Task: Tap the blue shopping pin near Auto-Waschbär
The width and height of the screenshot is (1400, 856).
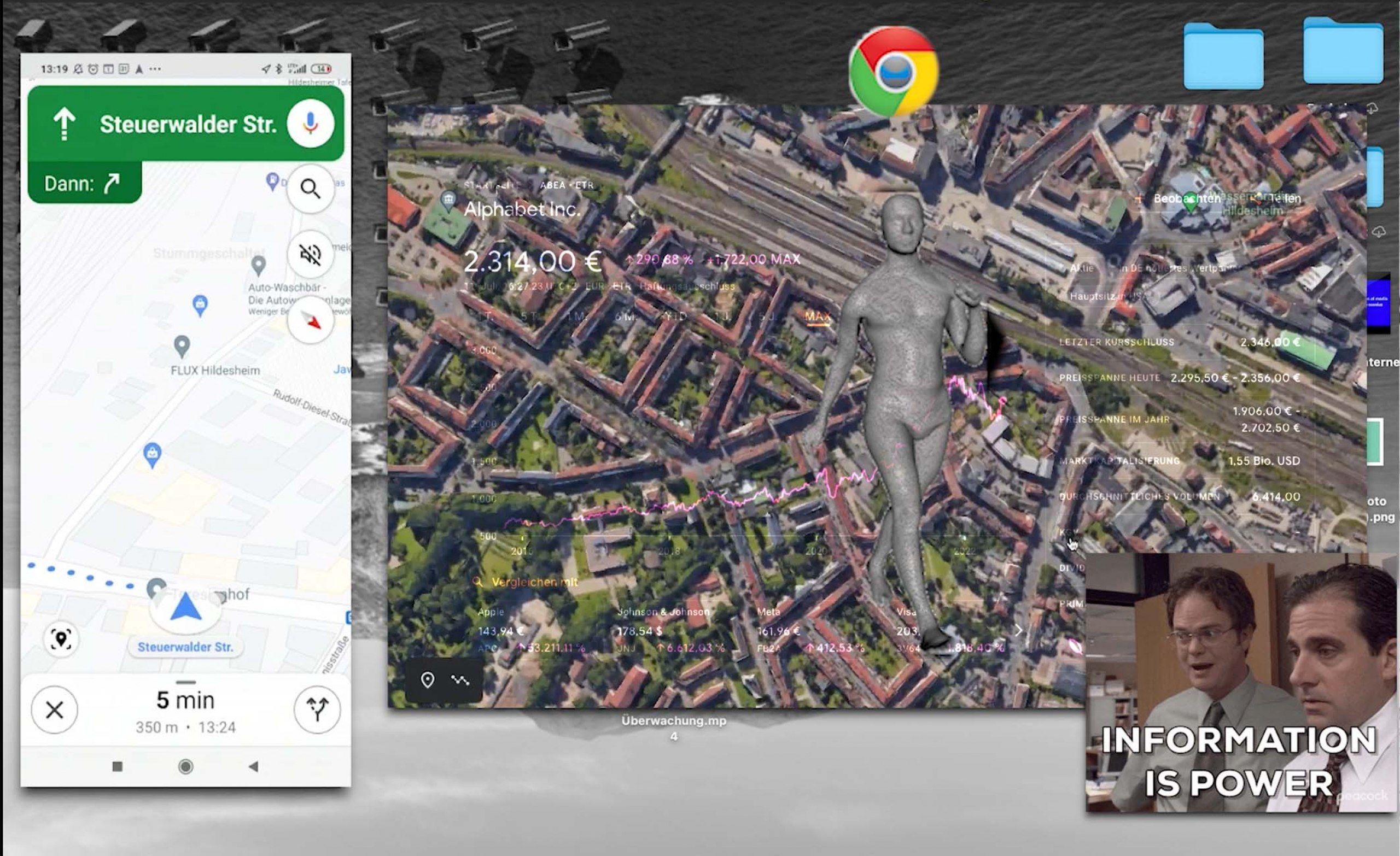Action: point(200,306)
